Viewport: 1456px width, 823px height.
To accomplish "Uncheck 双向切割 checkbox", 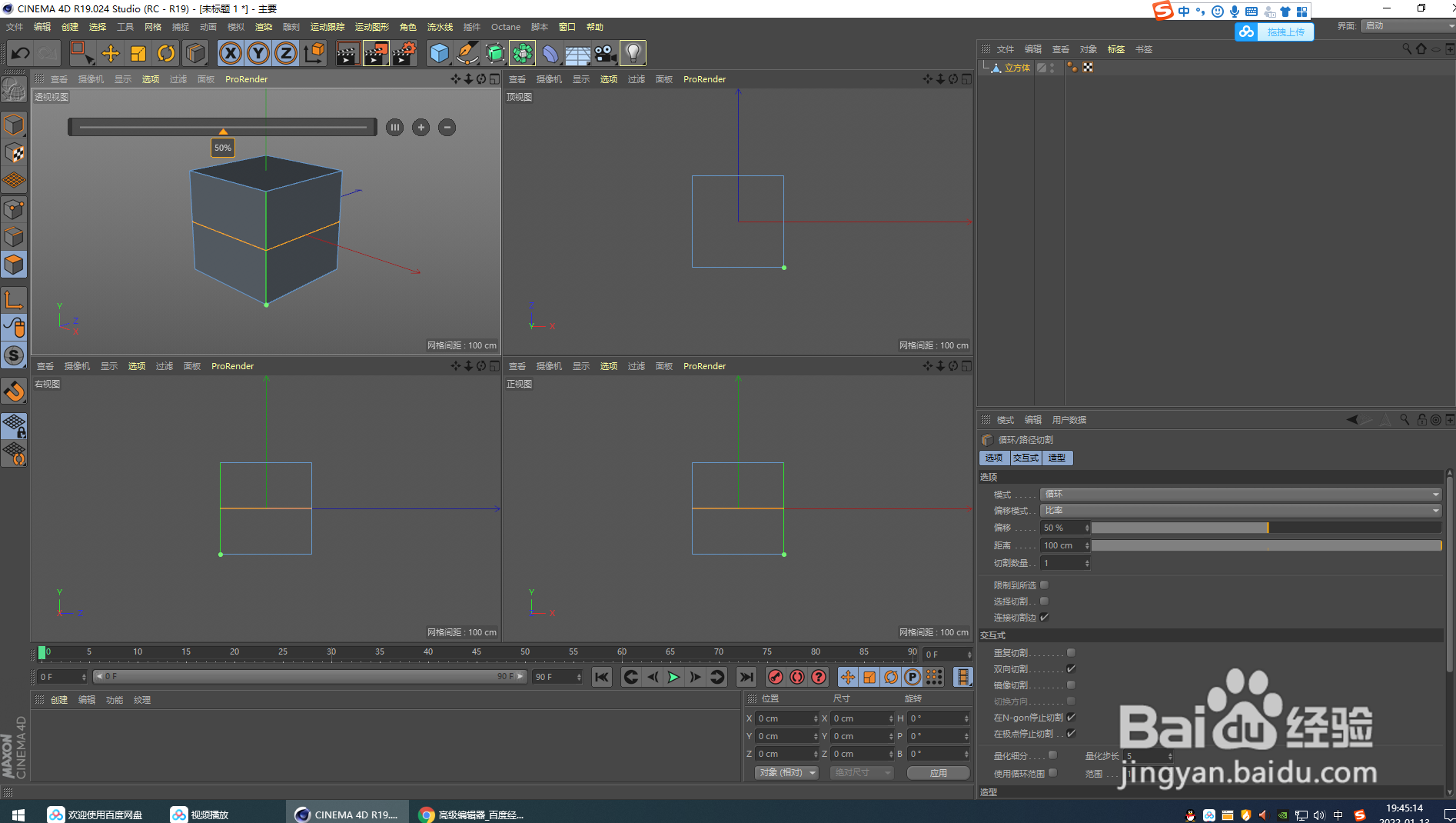I will [x=1071, y=668].
